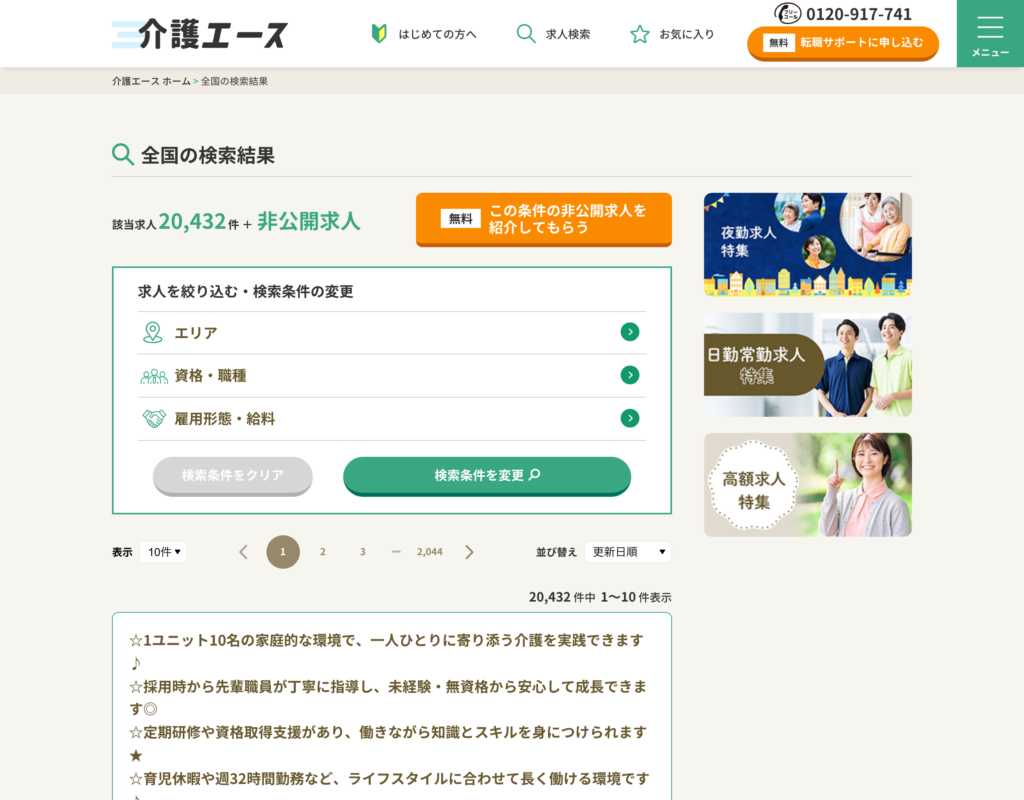Click 転職サポートに申し込む orange button

coord(843,43)
